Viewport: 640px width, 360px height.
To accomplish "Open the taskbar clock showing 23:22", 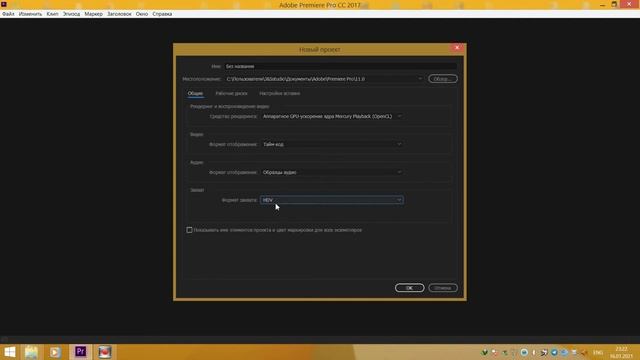I will (x=621, y=352).
